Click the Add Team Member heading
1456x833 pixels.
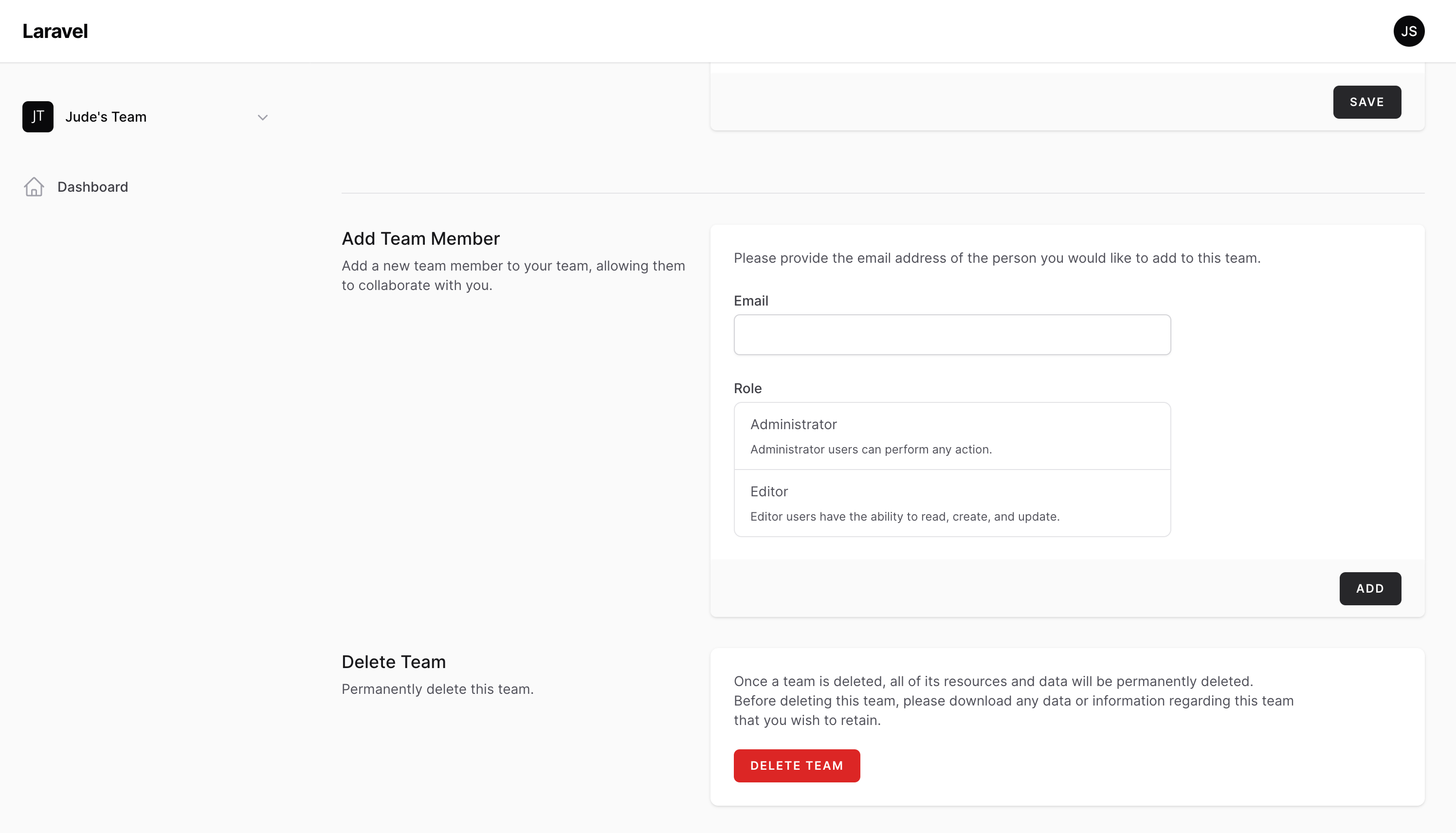(x=420, y=238)
